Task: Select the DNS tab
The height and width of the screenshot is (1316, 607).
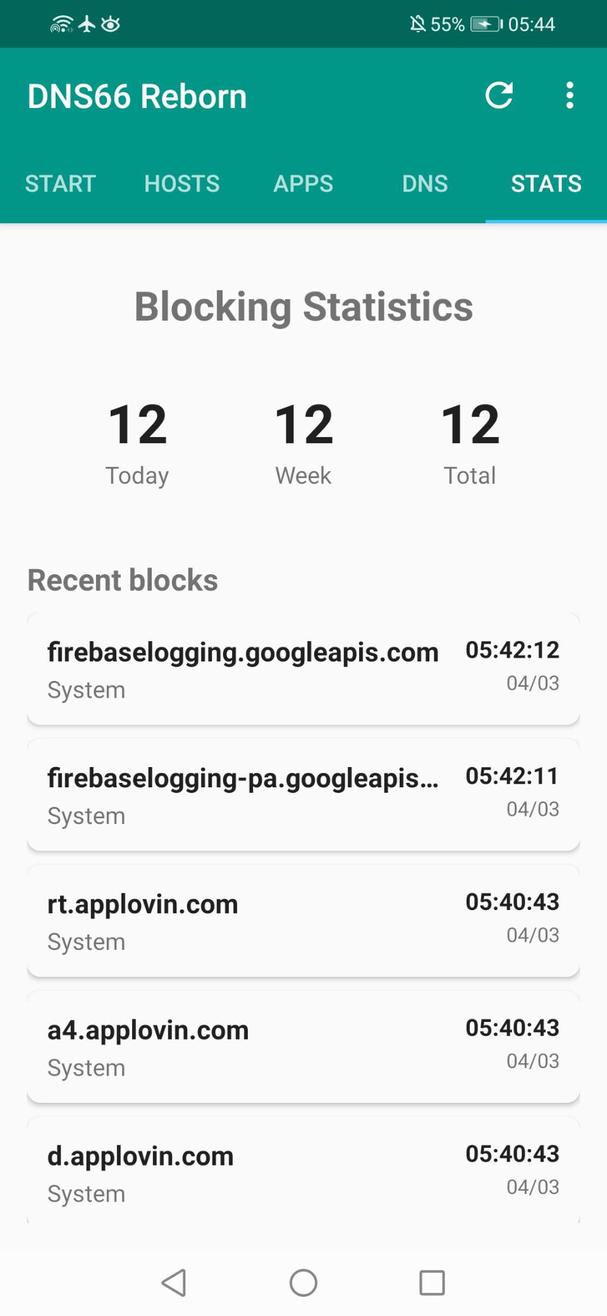Action: [x=425, y=184]
